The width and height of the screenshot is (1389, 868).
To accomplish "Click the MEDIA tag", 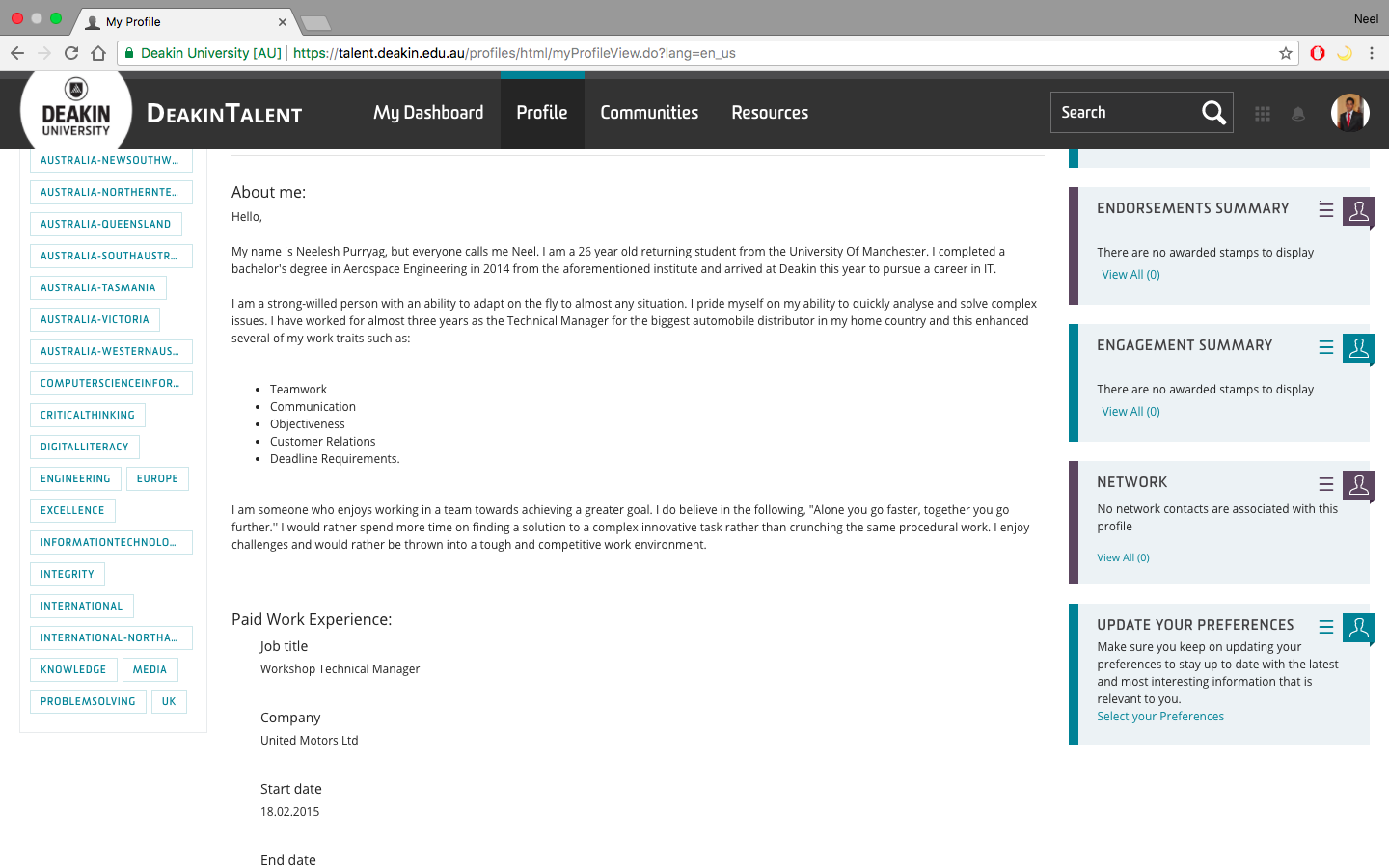I will coord(150,669).
